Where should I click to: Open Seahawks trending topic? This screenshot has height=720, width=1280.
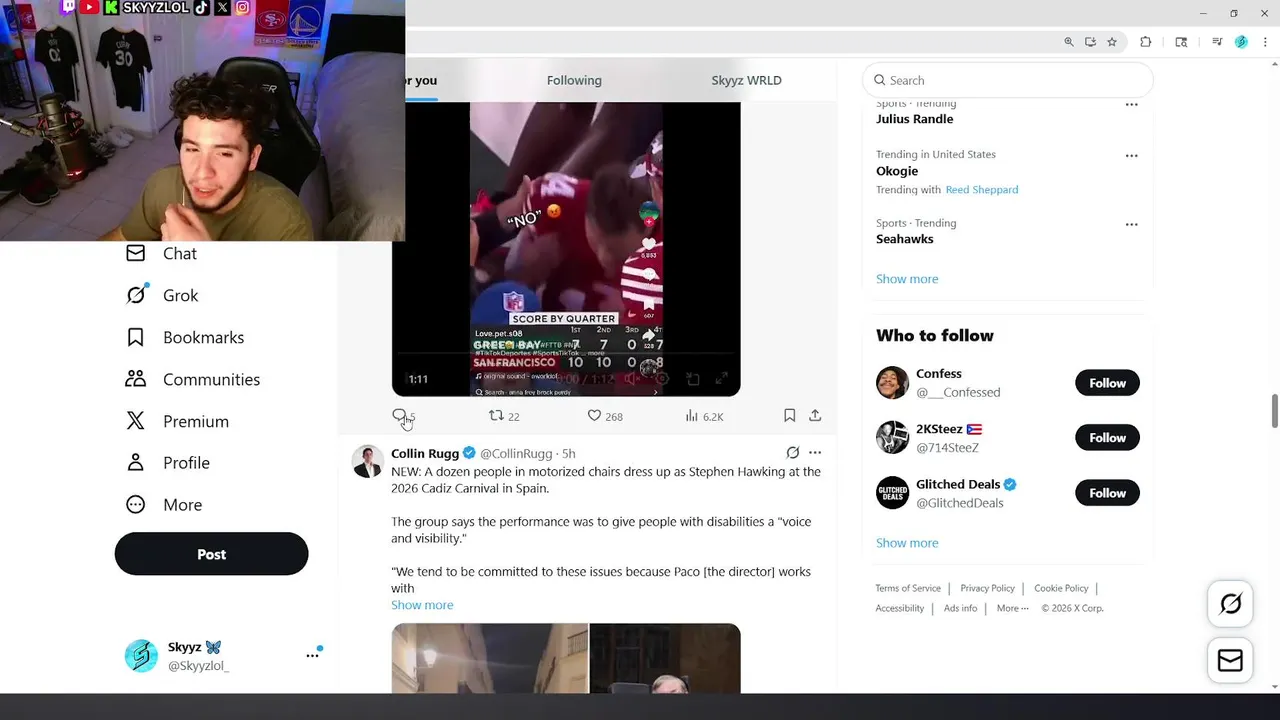pyautogui.click(x=905, y=239)
